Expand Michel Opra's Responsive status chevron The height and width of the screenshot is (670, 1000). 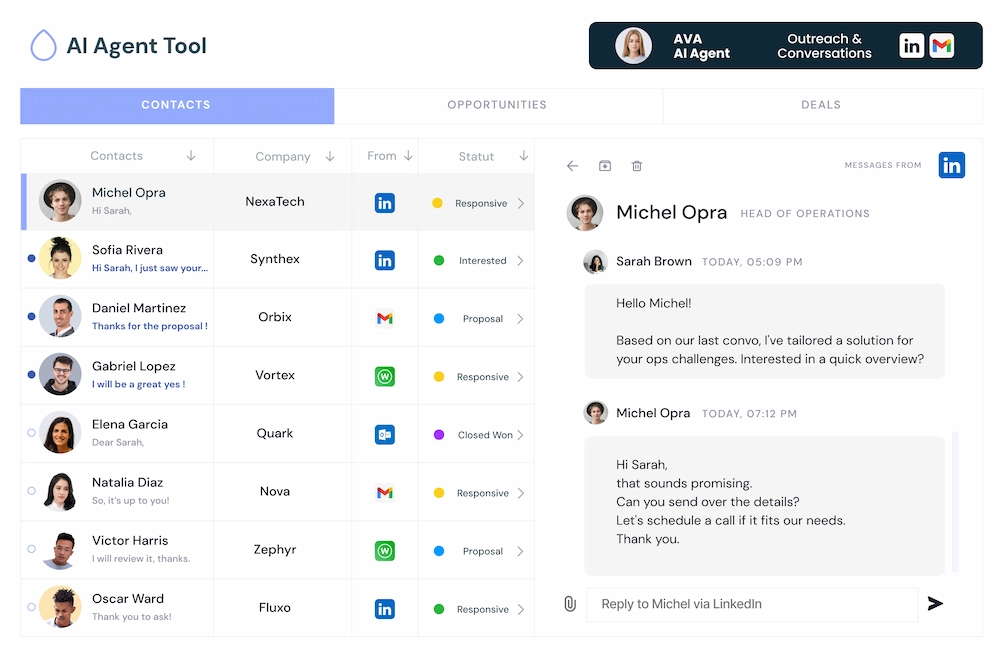521,203
